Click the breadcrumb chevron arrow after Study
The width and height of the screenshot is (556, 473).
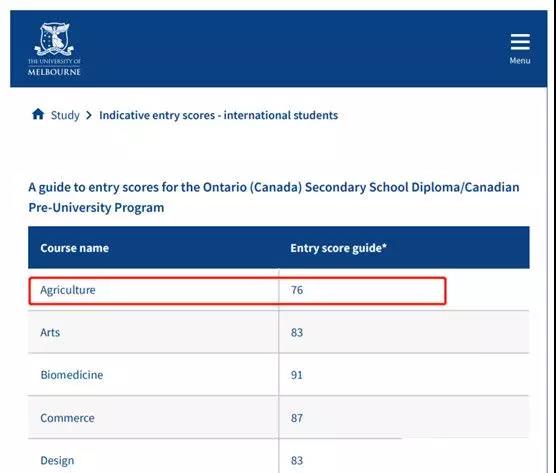[x=89, y=115]
